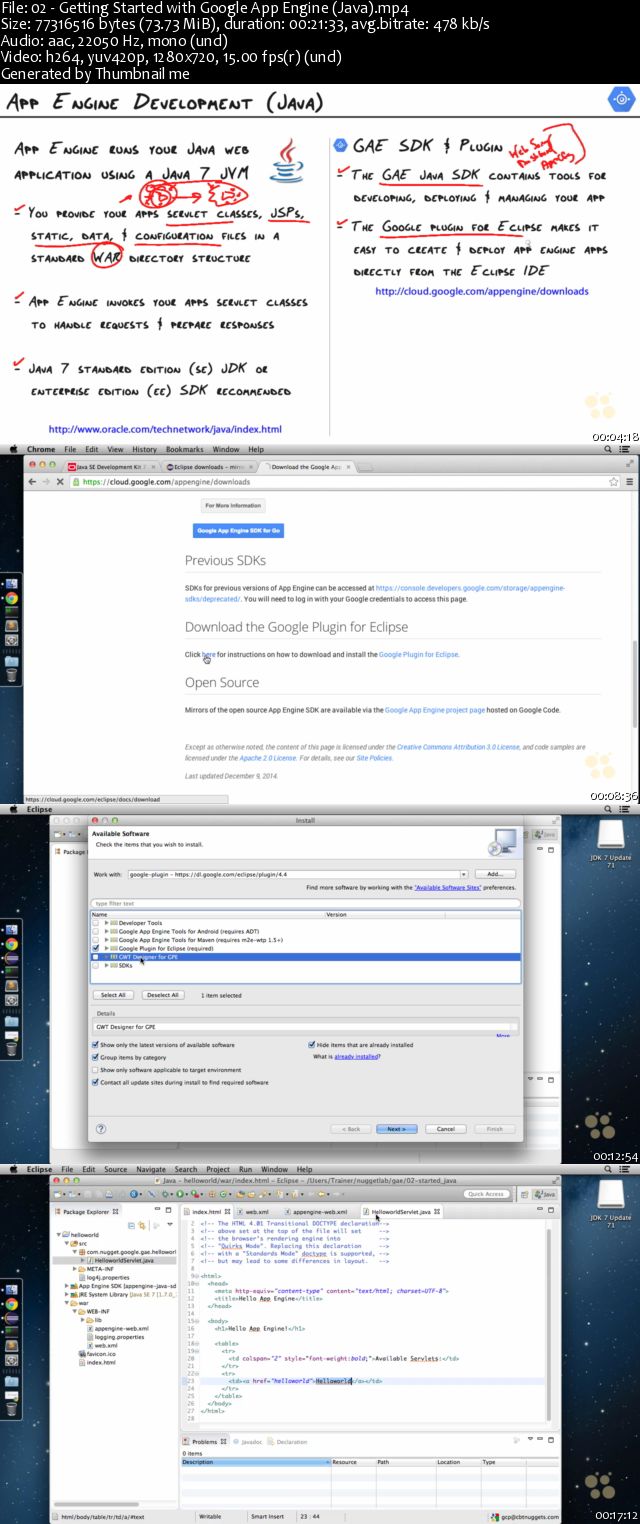Click the stop-loading X icon in Chrome

pos(60,482)
